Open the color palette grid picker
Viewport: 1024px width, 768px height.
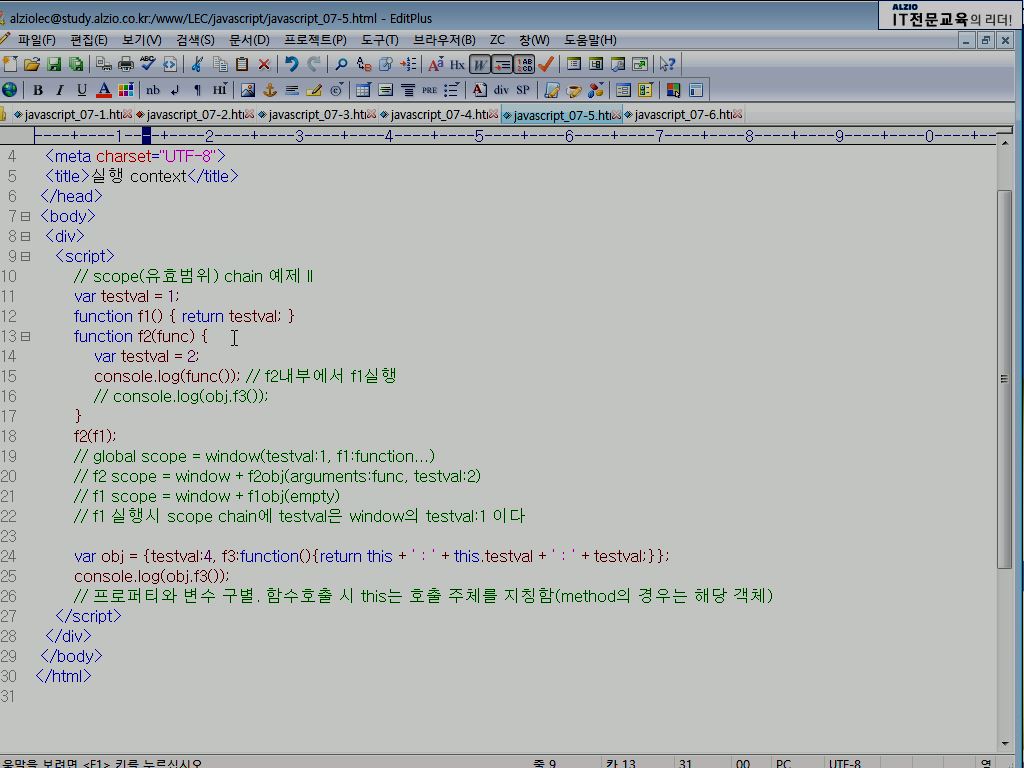tap(125, 90)
